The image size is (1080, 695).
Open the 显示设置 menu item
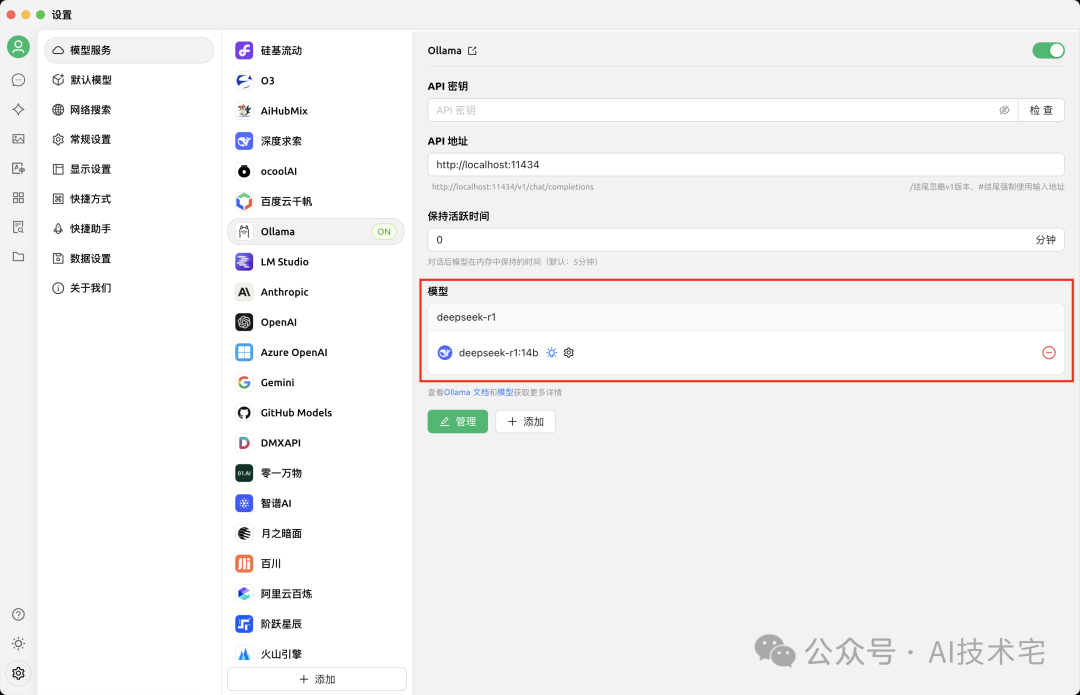[129, 169]
